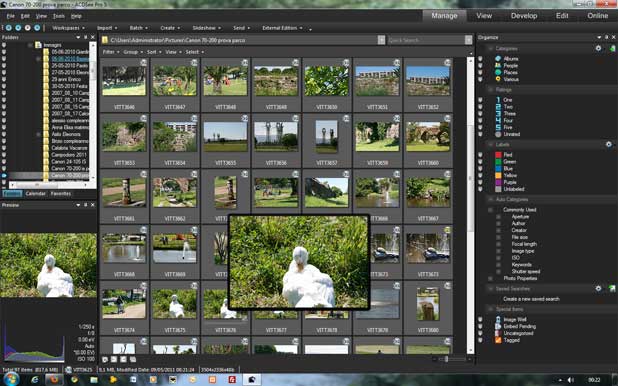Toggle Easy-Select marker for rating Two
Image resolution: width=618 pixels, height=386 pixels.
pos(480,107)
